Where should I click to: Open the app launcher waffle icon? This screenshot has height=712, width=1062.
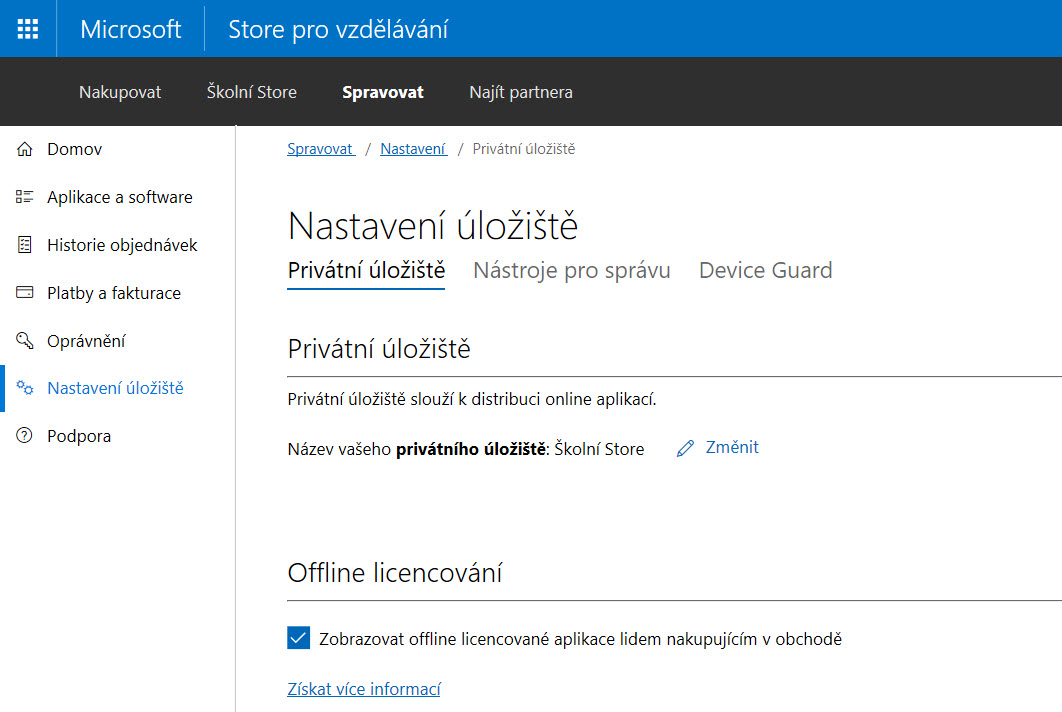point(28,29)
